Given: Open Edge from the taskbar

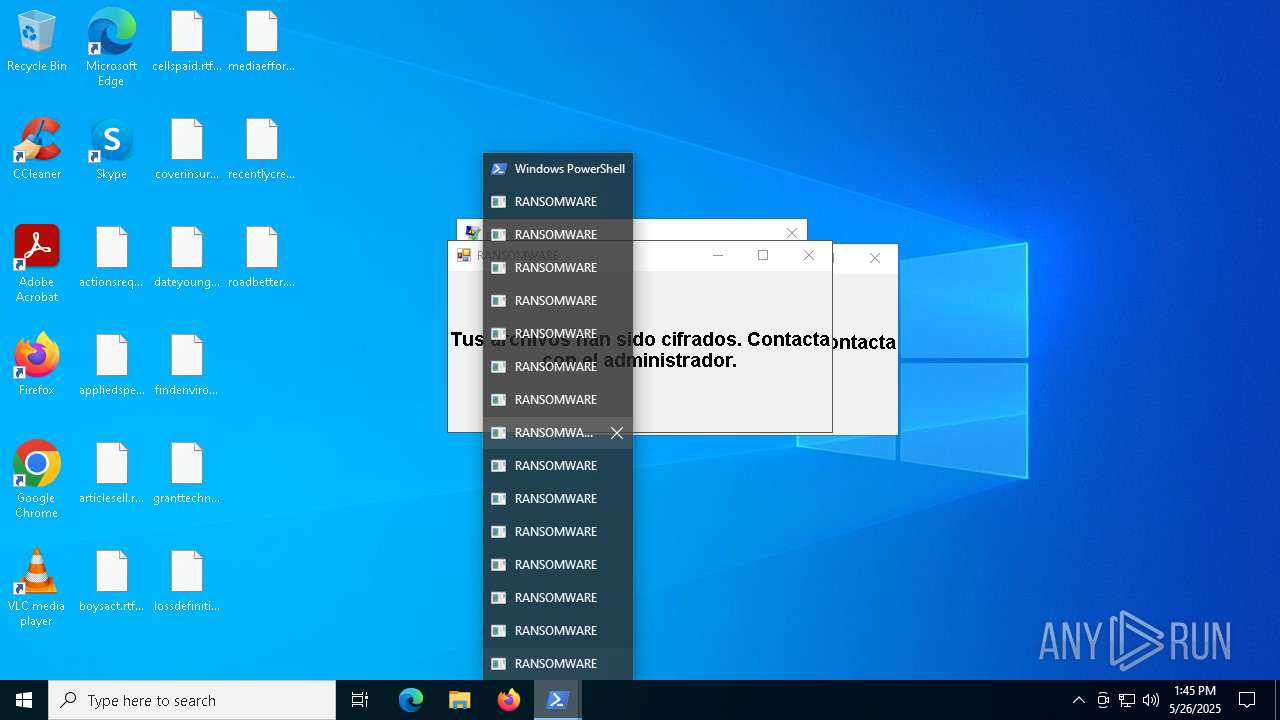Looking at the screenshot, I should (x=411, y=700).
